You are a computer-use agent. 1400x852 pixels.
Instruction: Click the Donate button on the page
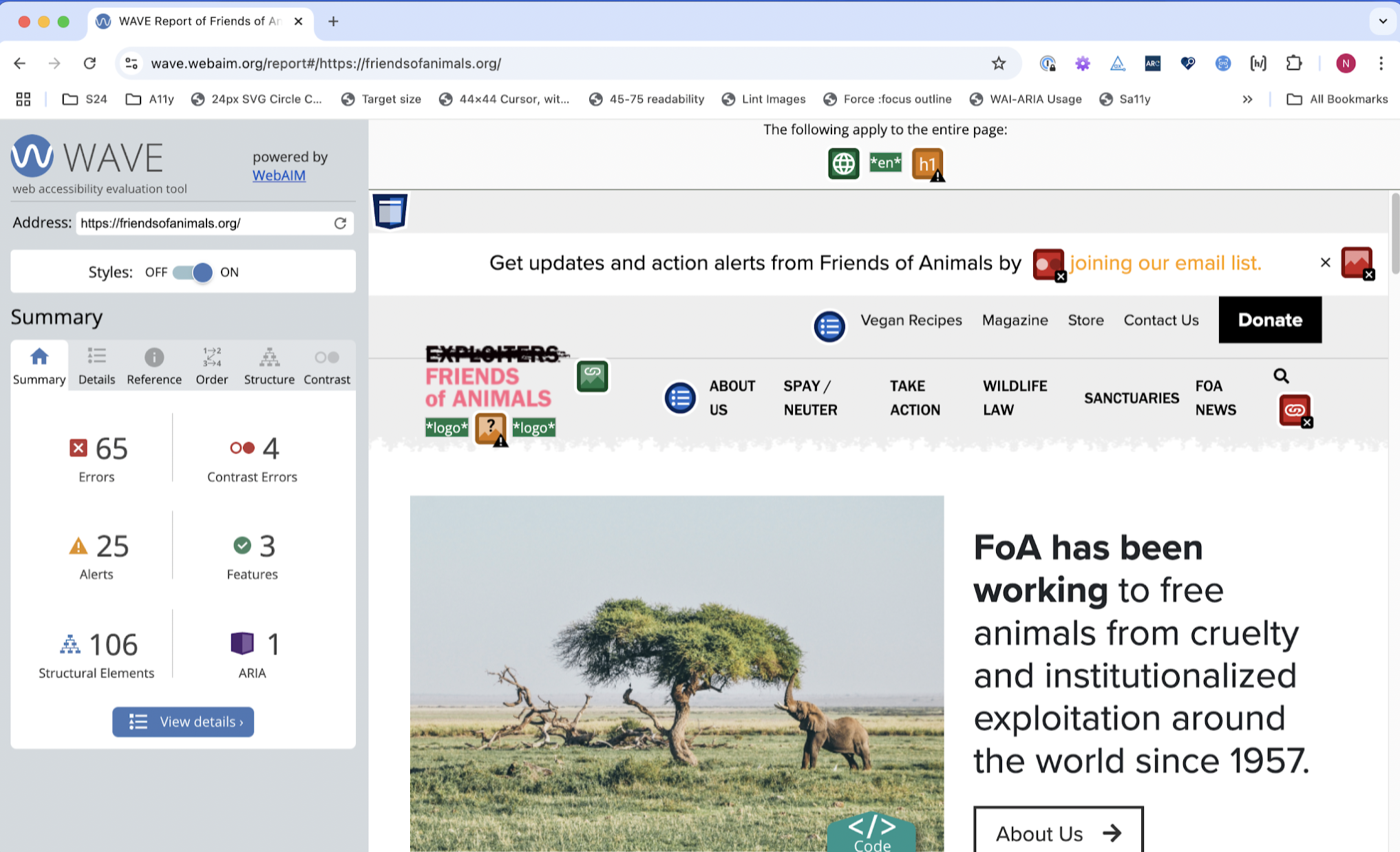tap(1269, 319)
